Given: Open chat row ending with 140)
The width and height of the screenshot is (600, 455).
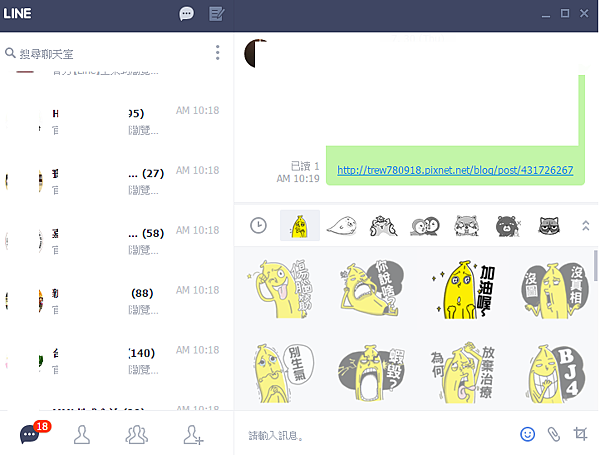Looking at the screenshot, I should pos(117,361).
